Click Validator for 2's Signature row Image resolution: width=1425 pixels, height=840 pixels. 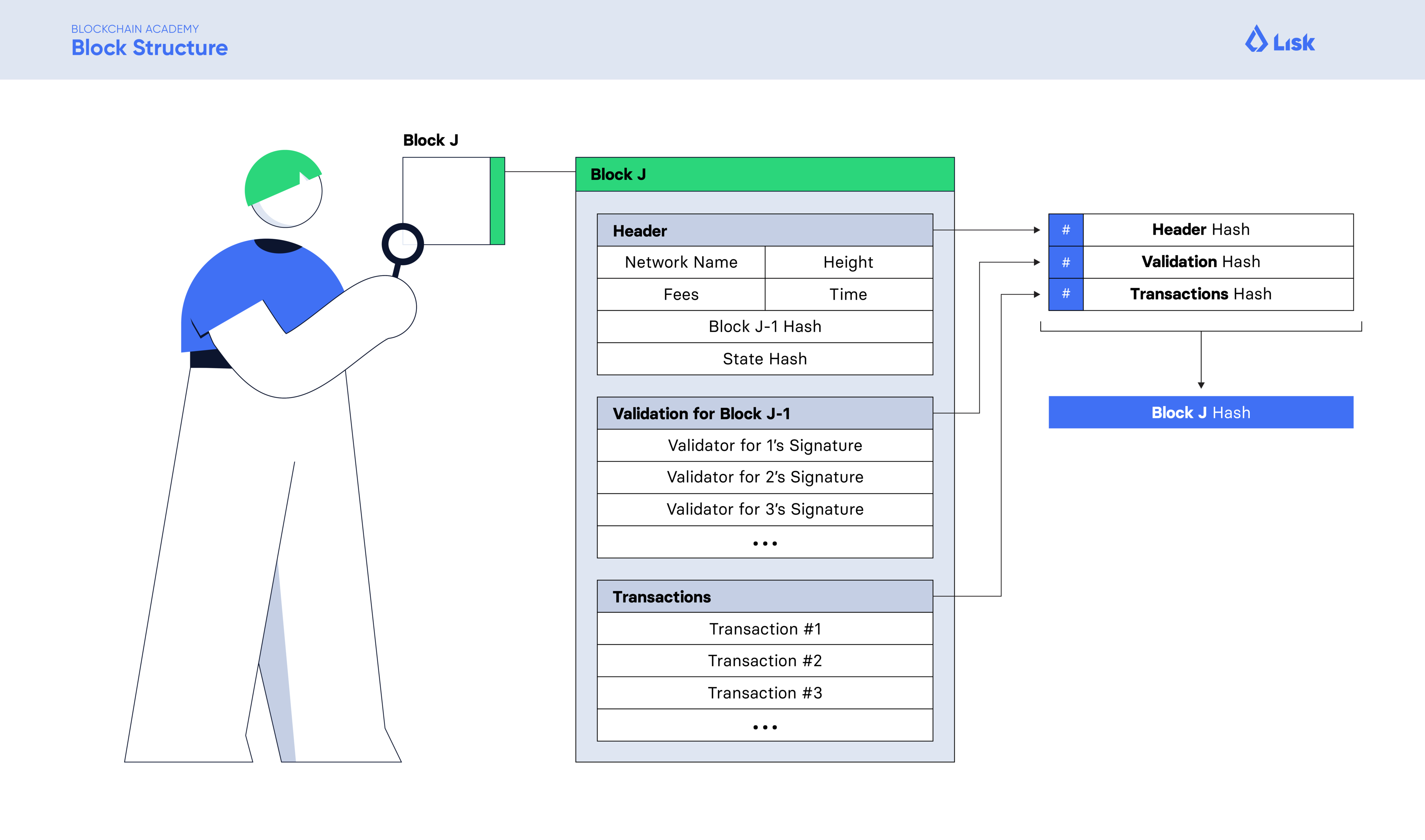pyautogui.click(x=764, y=477)
